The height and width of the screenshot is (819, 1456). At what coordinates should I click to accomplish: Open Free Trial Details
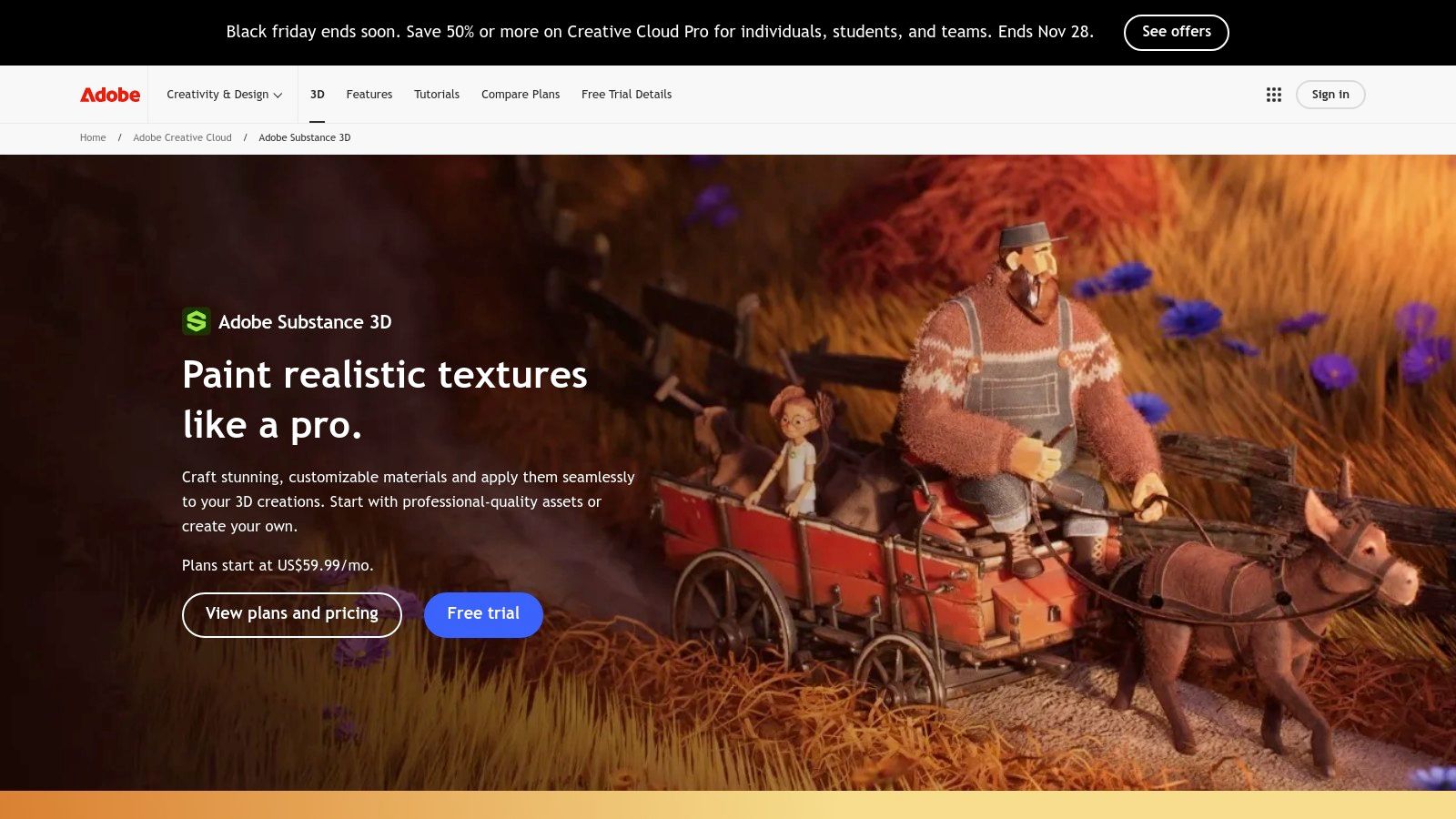coord(626,94)
